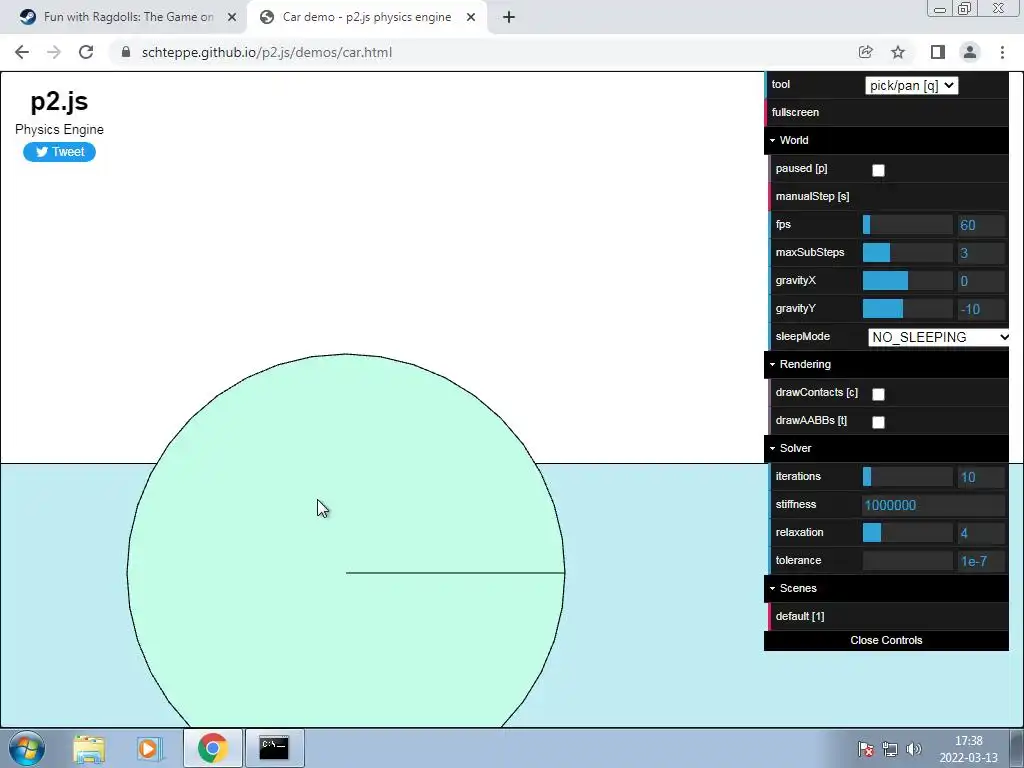Collapse the Scenes section
Image resolution: width=1024 pixels, height=768 pixels.
point(886,588)
